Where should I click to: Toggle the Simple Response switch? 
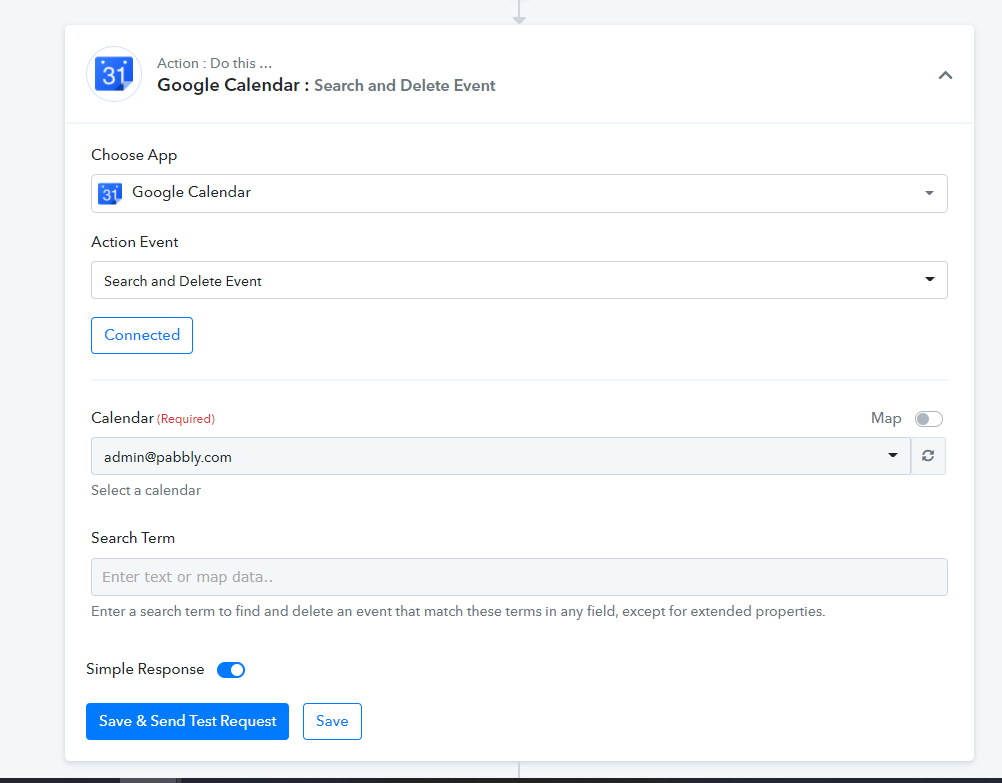[231, 670]
